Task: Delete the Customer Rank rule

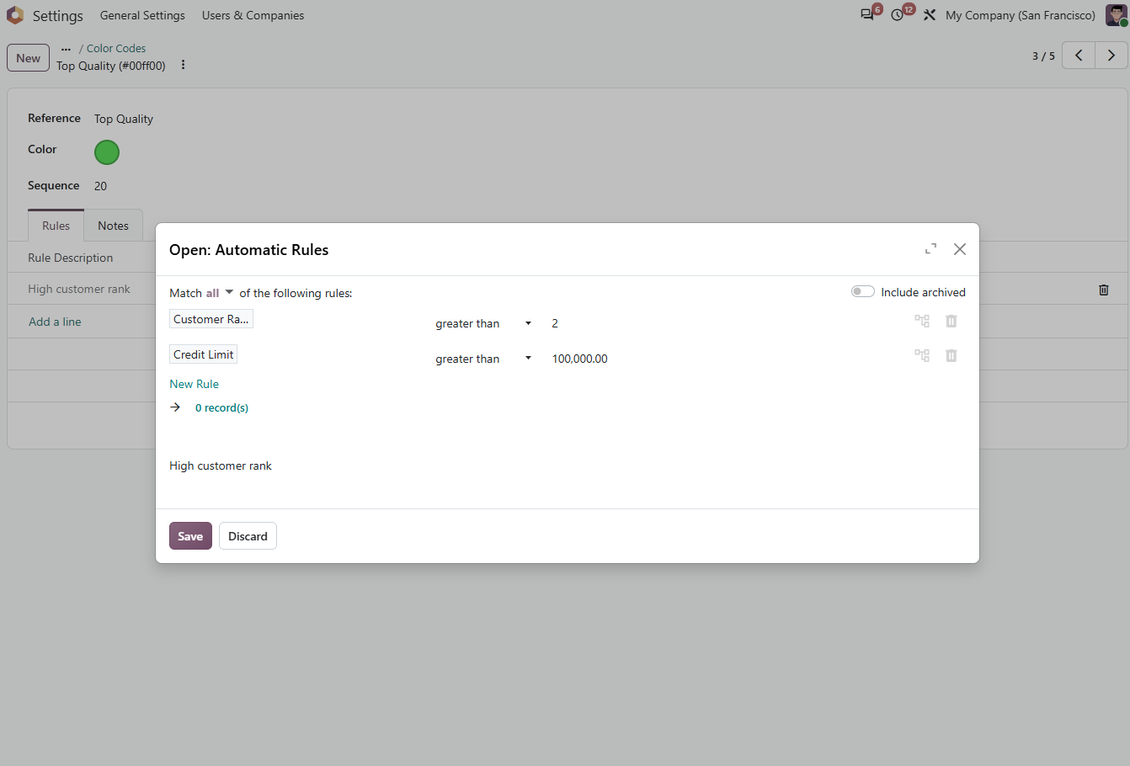Action: pyautogui.click(x=951, y=321)
